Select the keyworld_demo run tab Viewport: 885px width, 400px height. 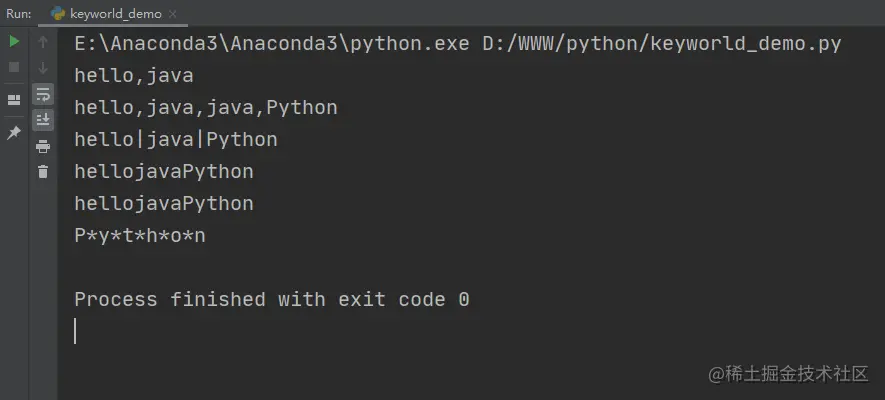tap(113, 14)
